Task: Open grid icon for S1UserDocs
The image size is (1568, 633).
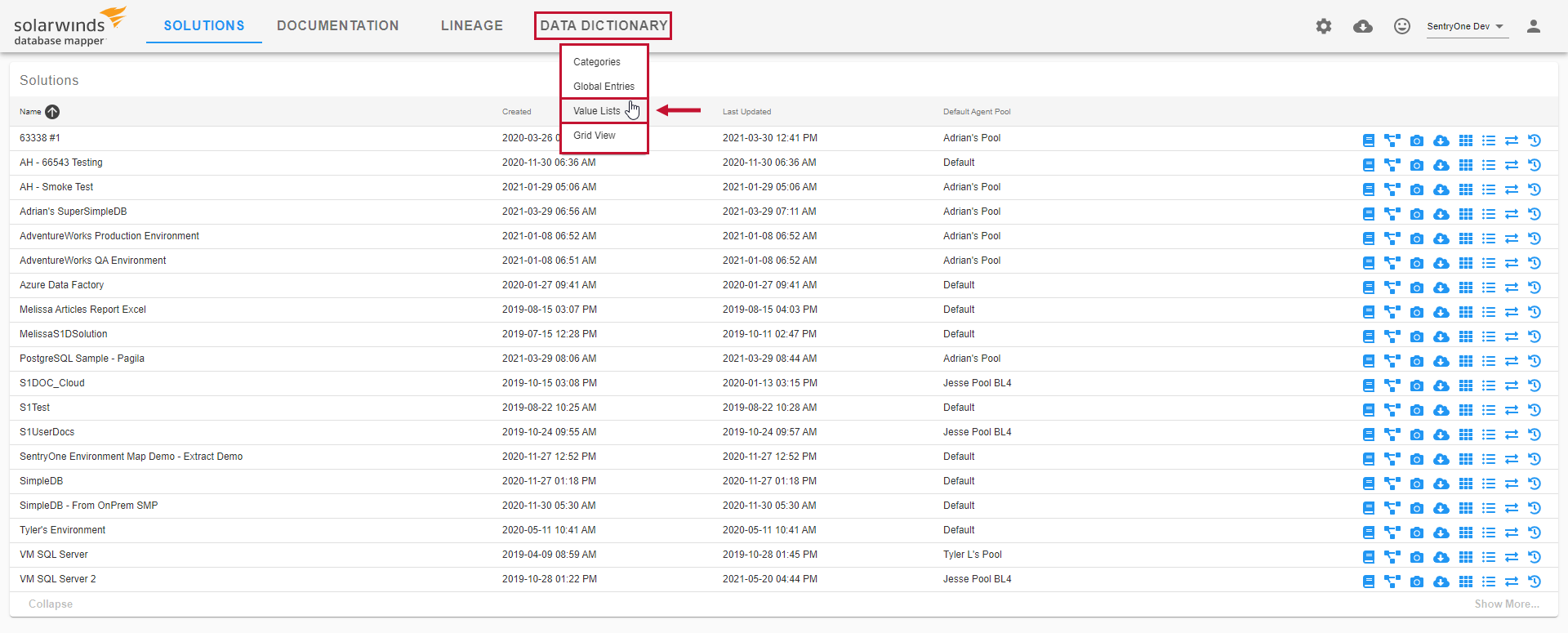Action: pos(1466,435)
